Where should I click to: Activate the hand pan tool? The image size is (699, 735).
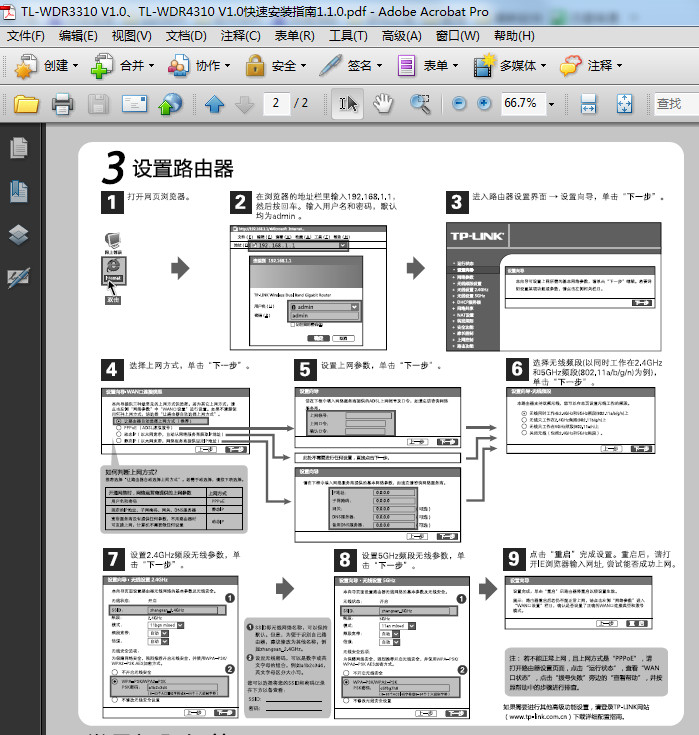[383, 104]
